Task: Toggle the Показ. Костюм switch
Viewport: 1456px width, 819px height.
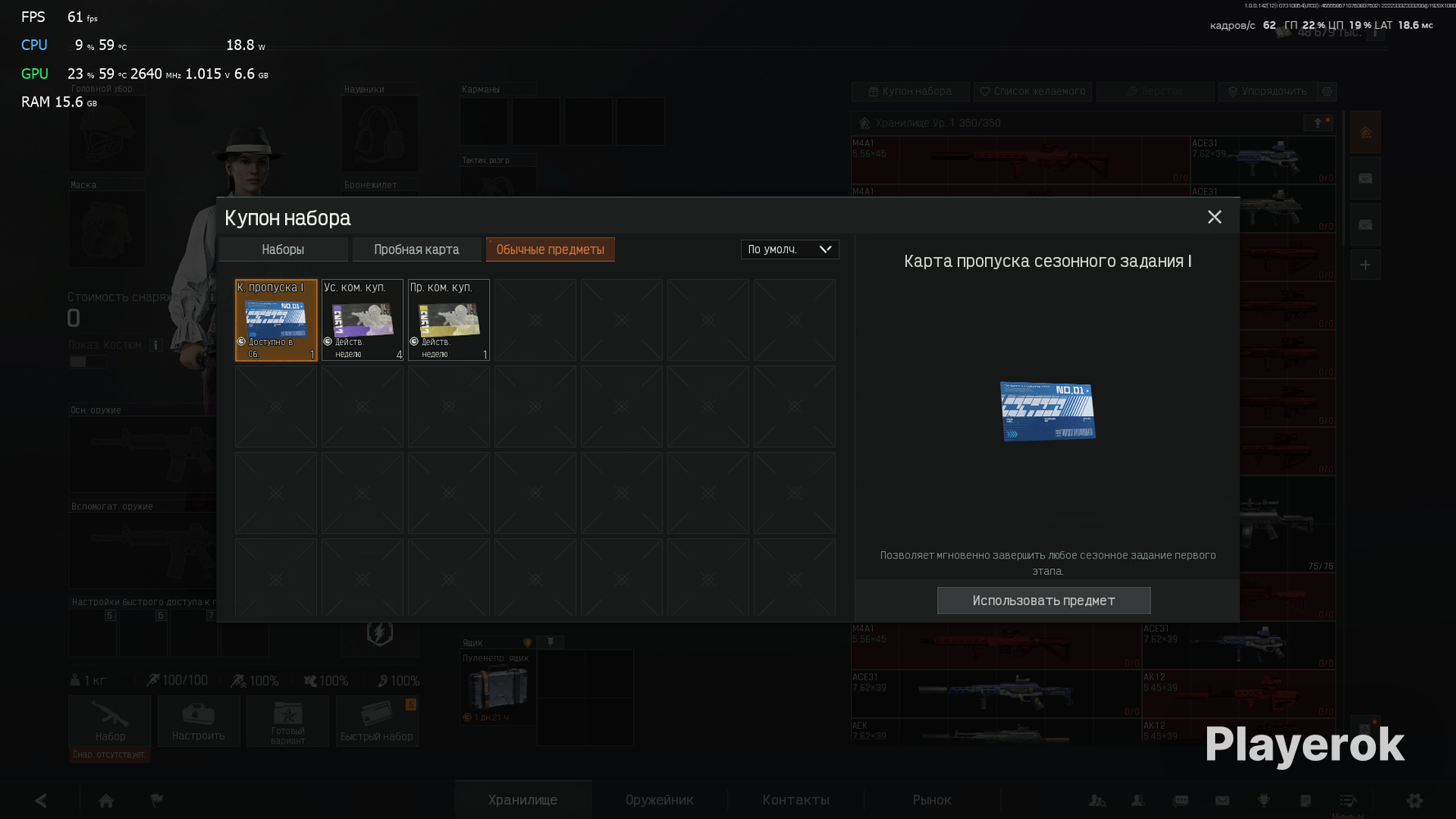Action: [88, 362]
